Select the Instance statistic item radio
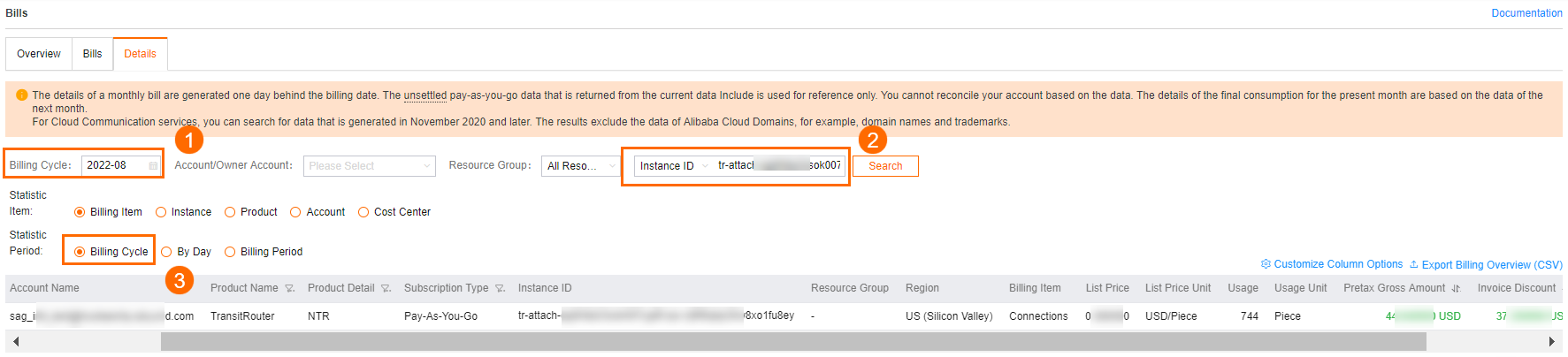Image resolution: width=1568 pixels, height=357 pixels. (161, 212)
